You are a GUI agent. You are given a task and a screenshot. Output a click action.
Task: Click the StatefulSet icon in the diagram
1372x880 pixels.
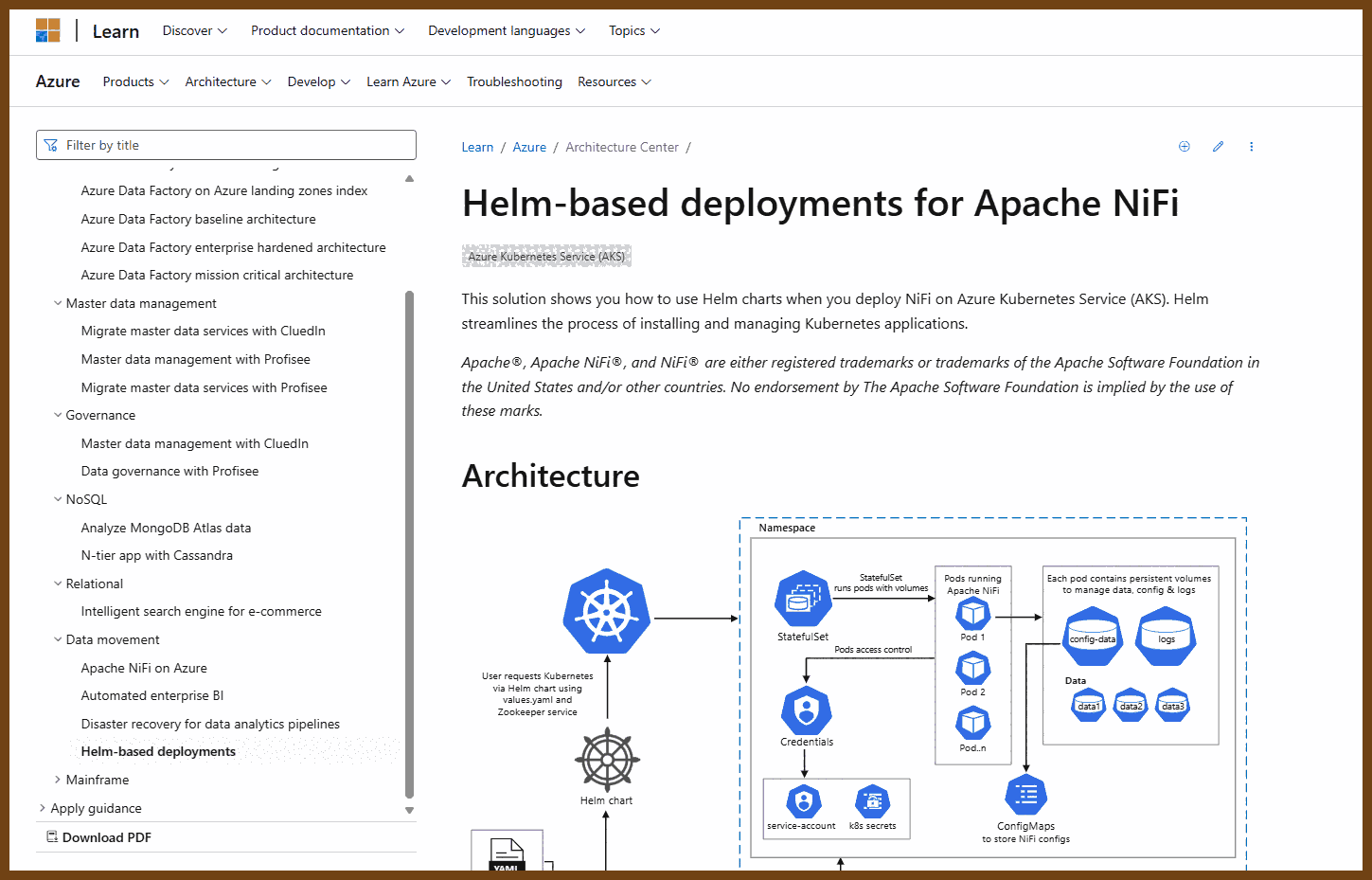(803, 600)
